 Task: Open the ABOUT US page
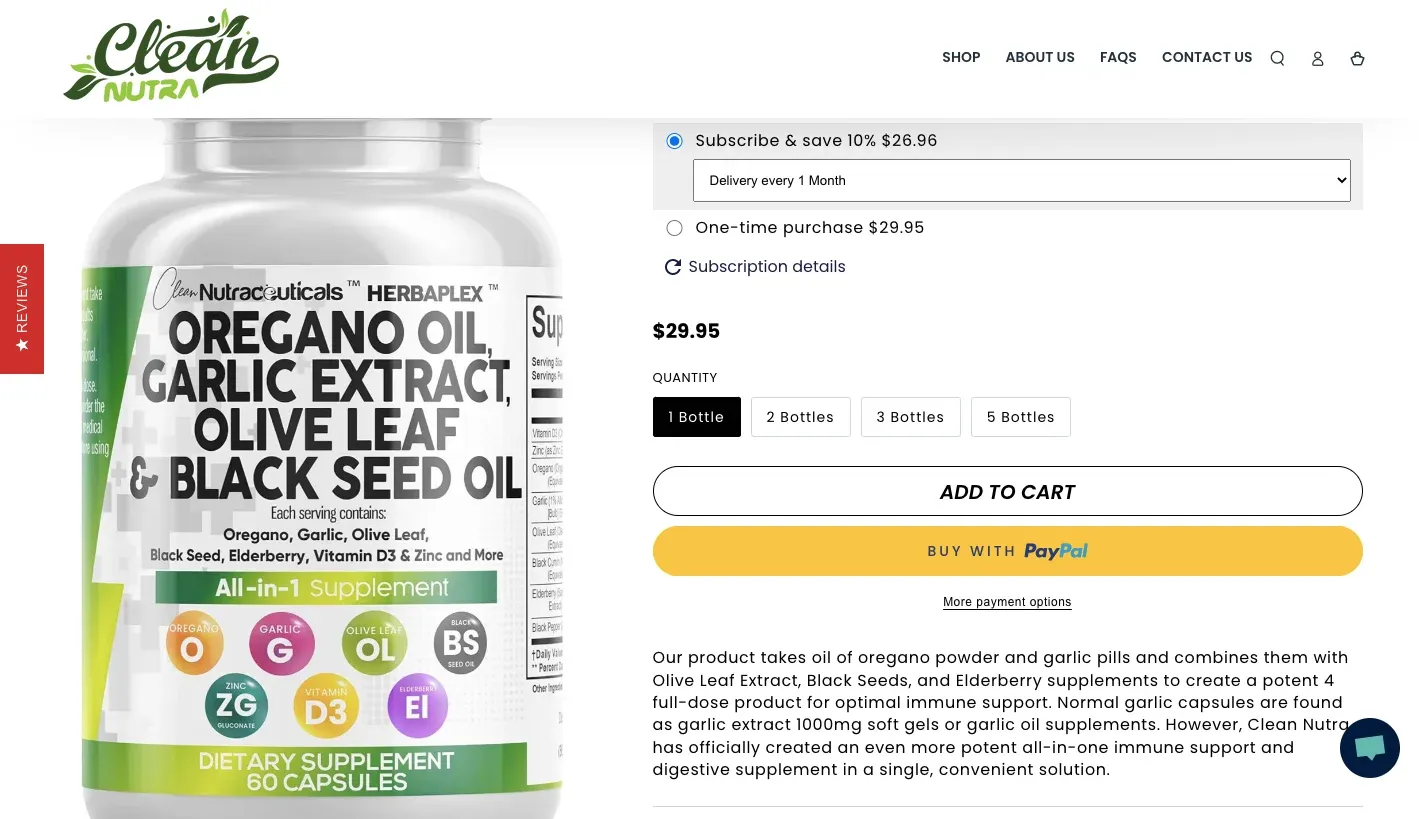click(x=1040, y=58)
